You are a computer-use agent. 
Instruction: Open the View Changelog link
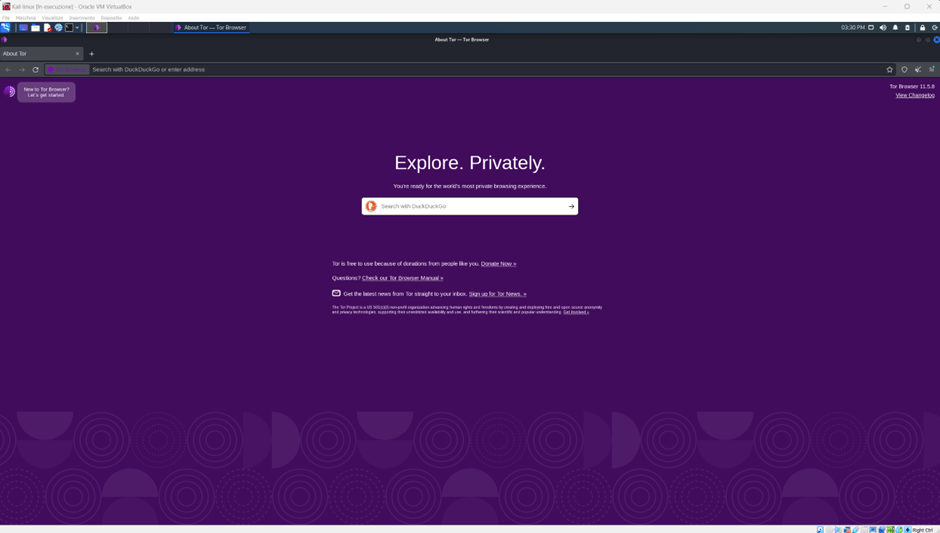(x=915, y=96)
